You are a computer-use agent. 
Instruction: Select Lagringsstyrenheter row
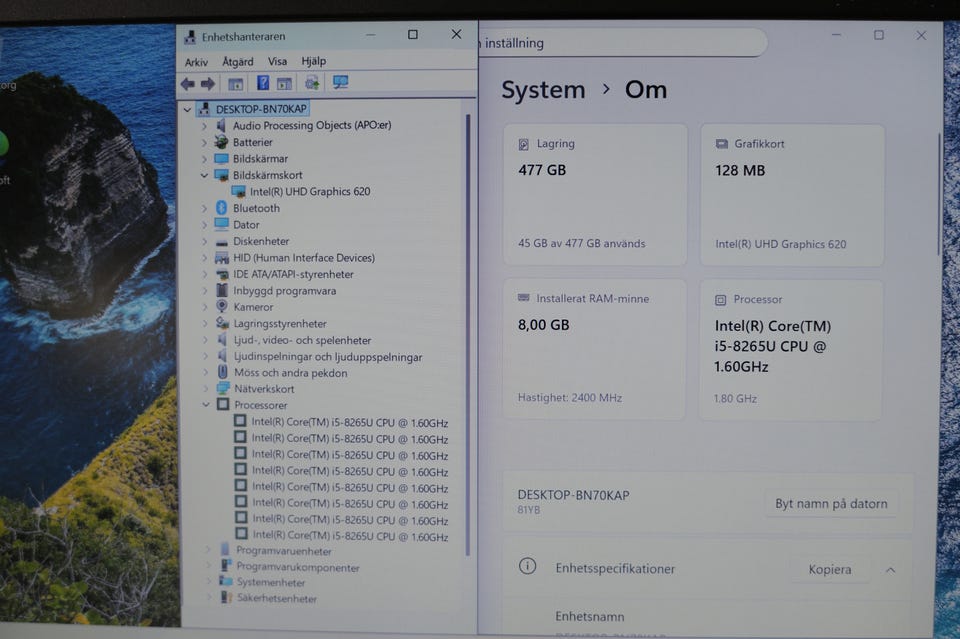[280, 323]
